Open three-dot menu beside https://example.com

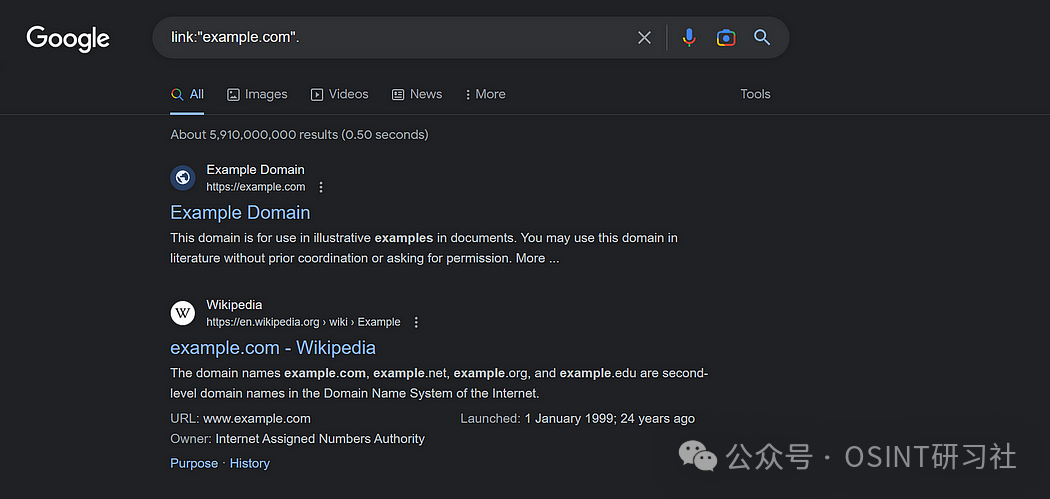(321, 187)
